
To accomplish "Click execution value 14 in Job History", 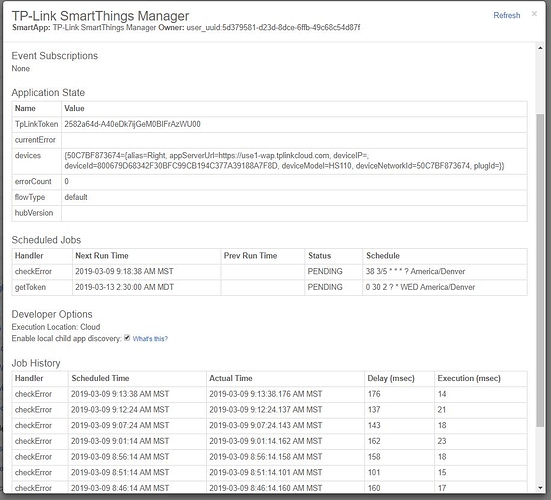I will coord(442,394).
